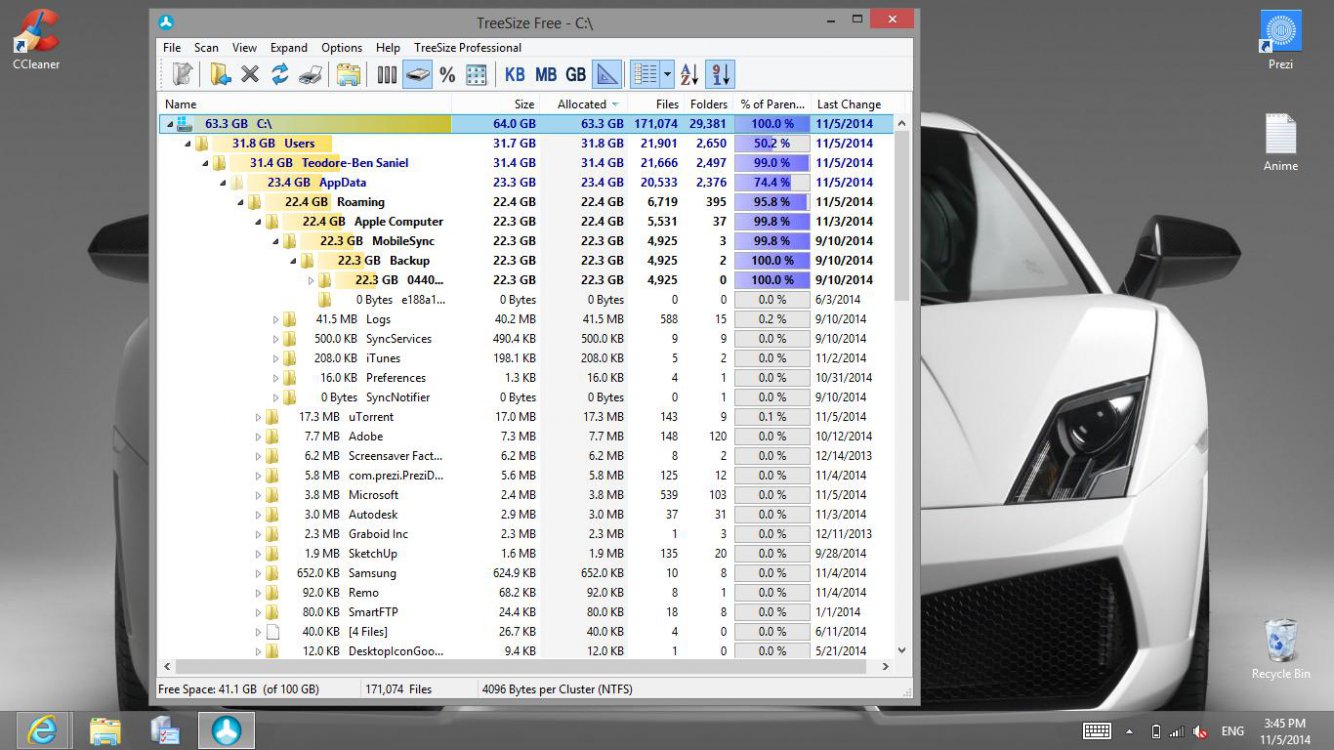The image size is (1334, 750).
Task: Open the Scan menu
Action: (206, 47)
